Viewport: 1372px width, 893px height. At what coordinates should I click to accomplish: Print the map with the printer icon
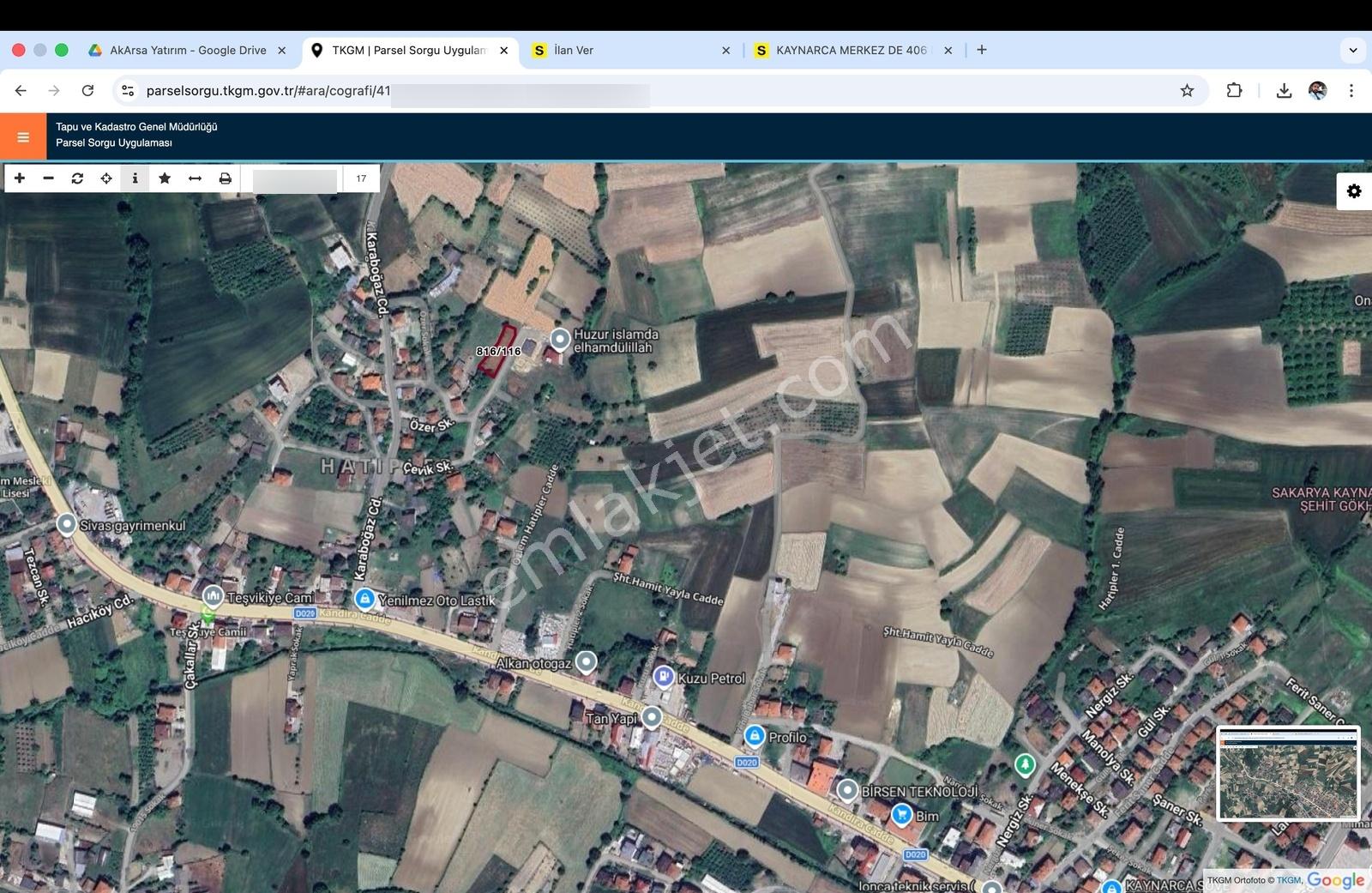coord(225,178)
